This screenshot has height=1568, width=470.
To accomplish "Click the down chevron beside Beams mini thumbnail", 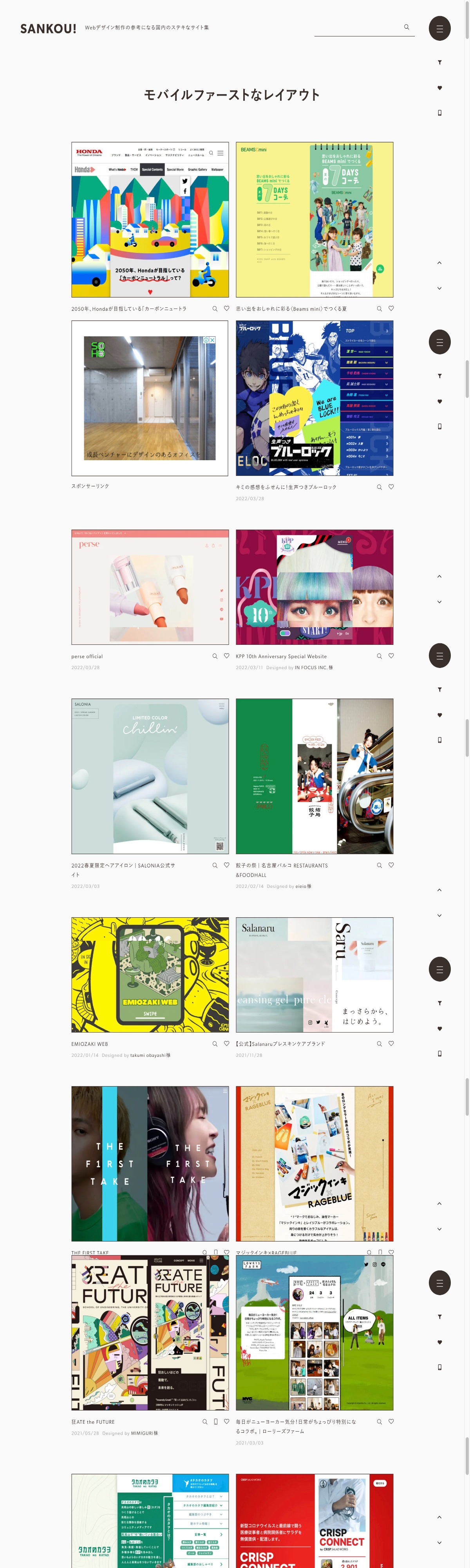I will [x=439, y=289].
